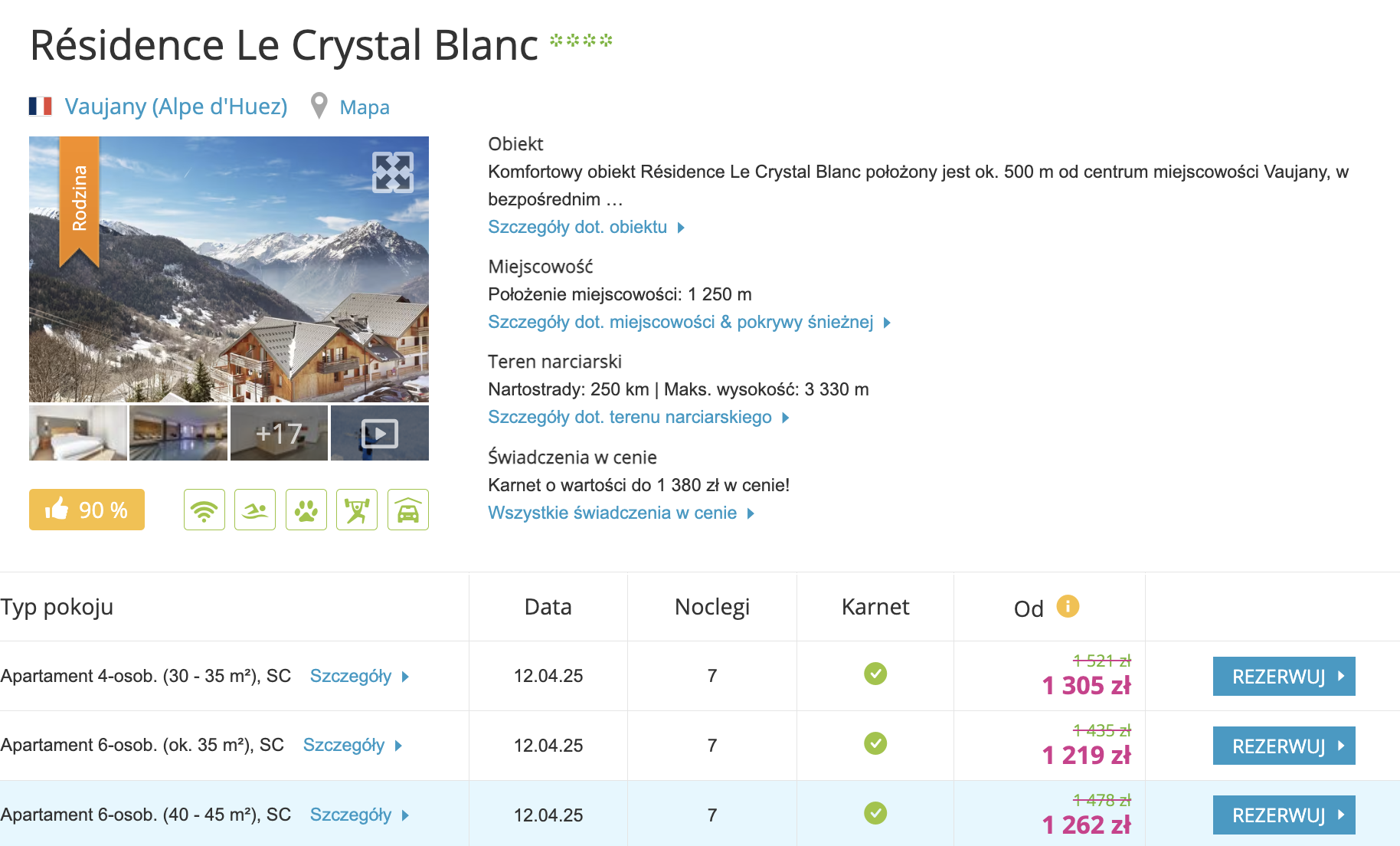The height and width of the screenshot is (846, 1400).
Task: Expand Szczegóły for Apartament 6-osob. ok. 35 m²
Action: click(352, 745)
